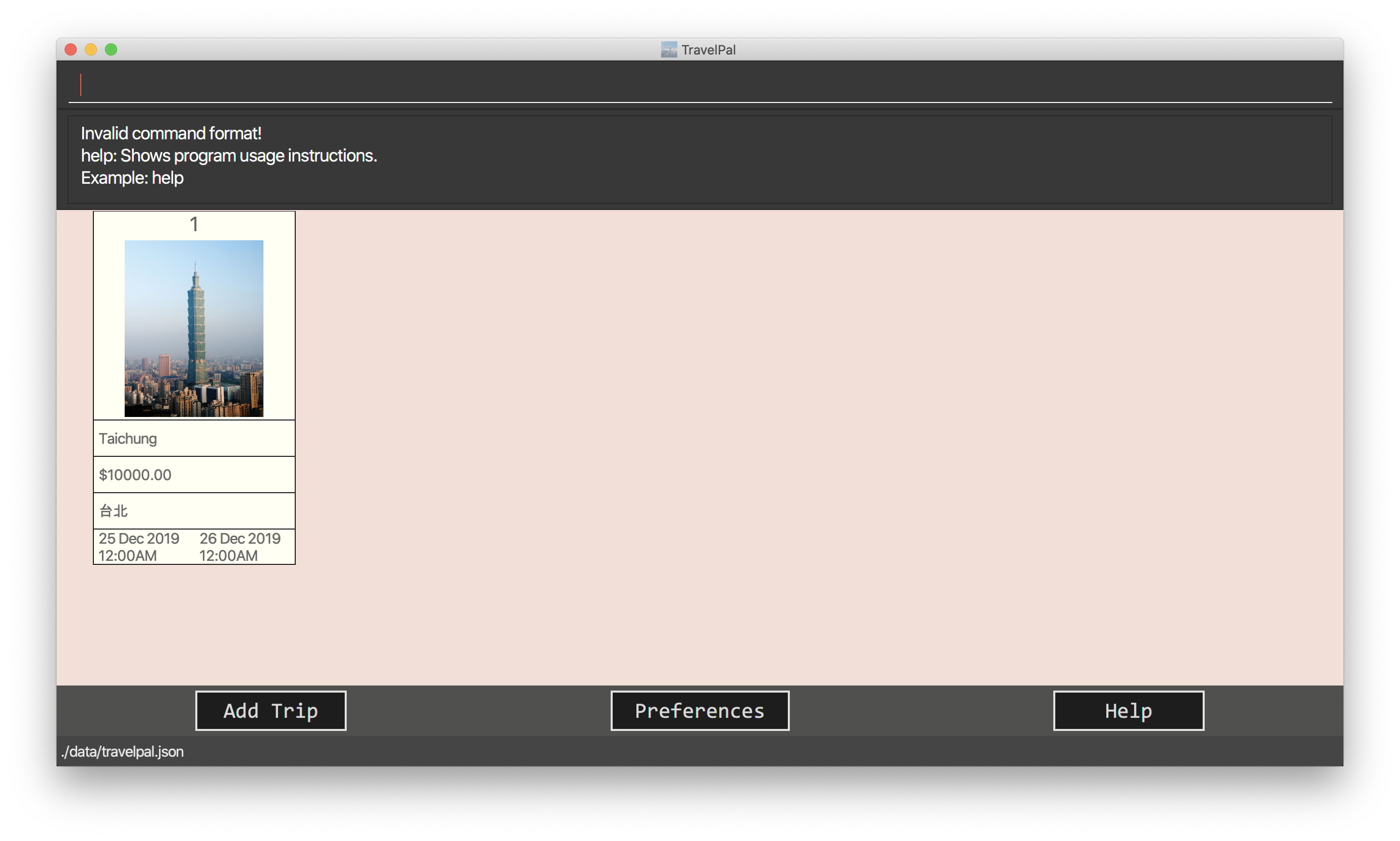
Task: Click the 'Example: help' result line
Action: pyautogui.click(x=132, y=178)
